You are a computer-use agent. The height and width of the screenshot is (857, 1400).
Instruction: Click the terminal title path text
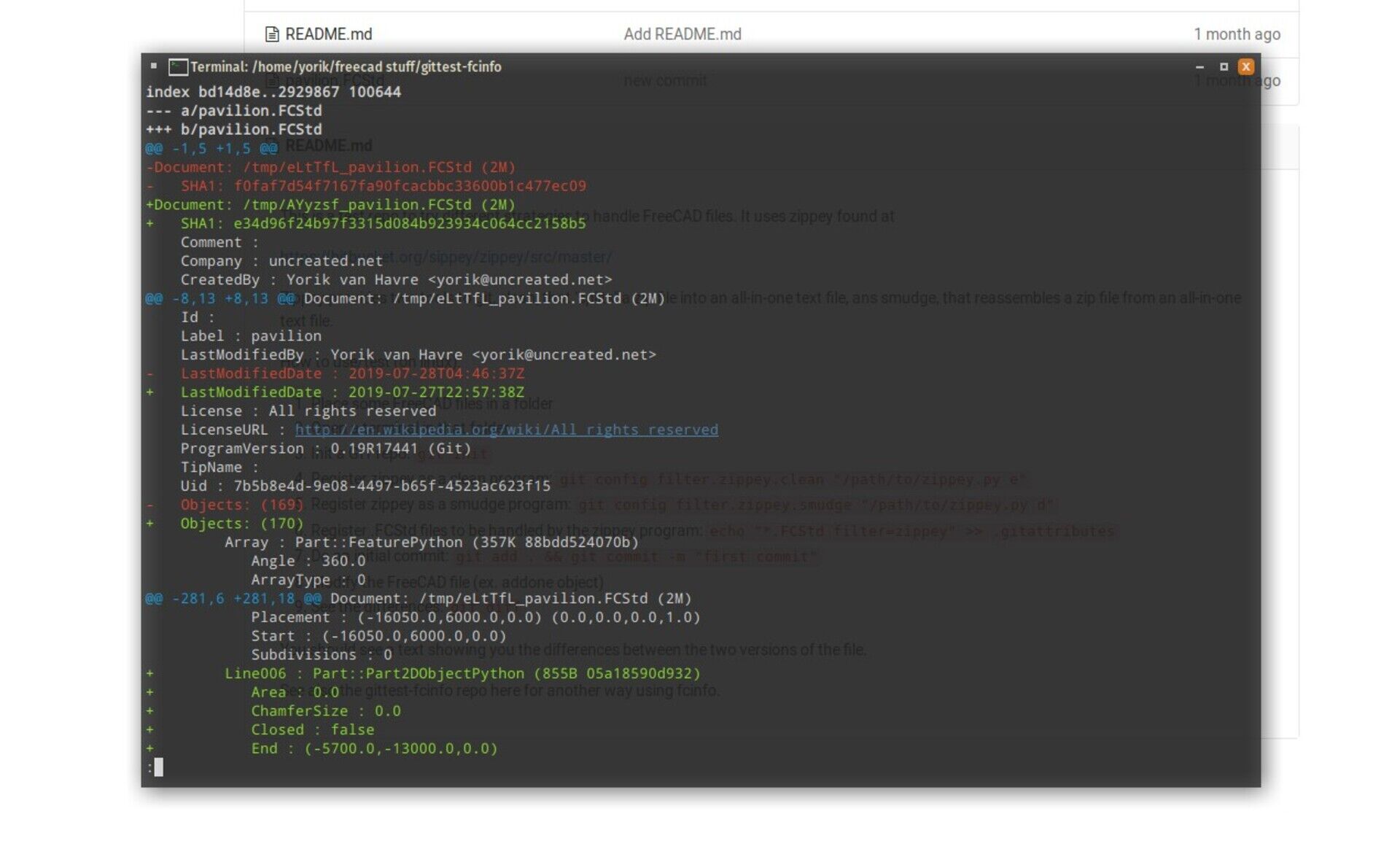(x=346, y=67)
